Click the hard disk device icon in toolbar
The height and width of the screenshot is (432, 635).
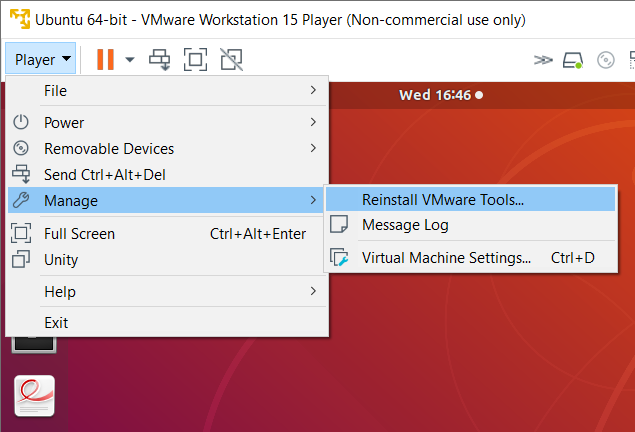[572, 60]
